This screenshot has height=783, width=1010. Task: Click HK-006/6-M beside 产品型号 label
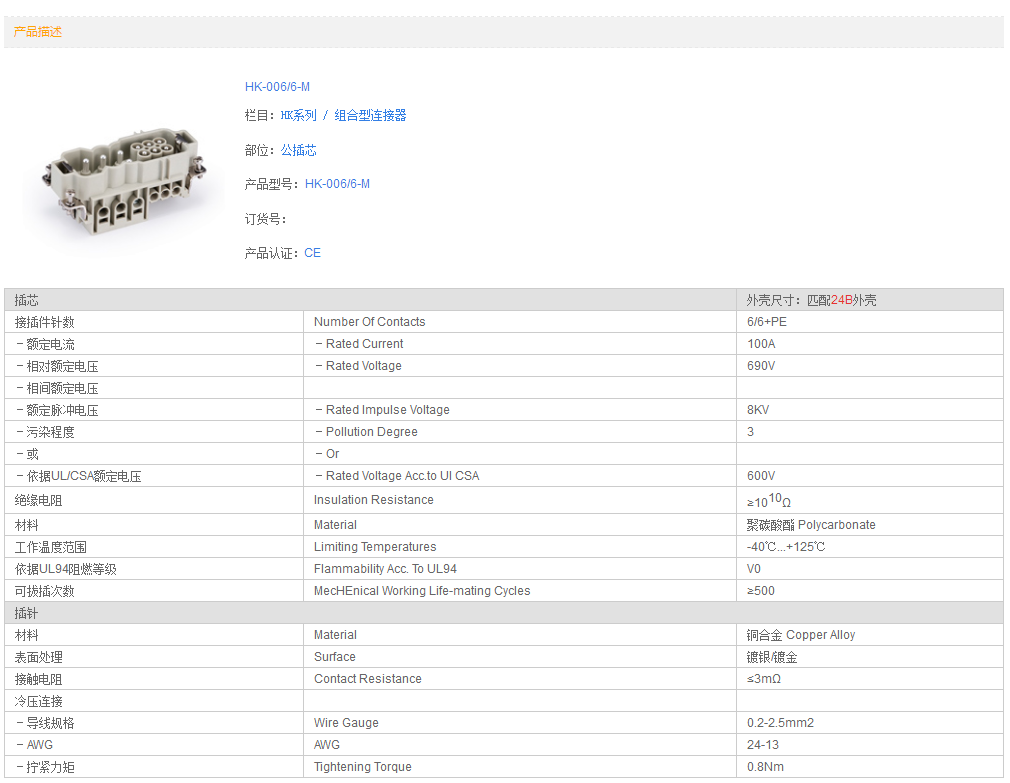[x=337, y=184]
